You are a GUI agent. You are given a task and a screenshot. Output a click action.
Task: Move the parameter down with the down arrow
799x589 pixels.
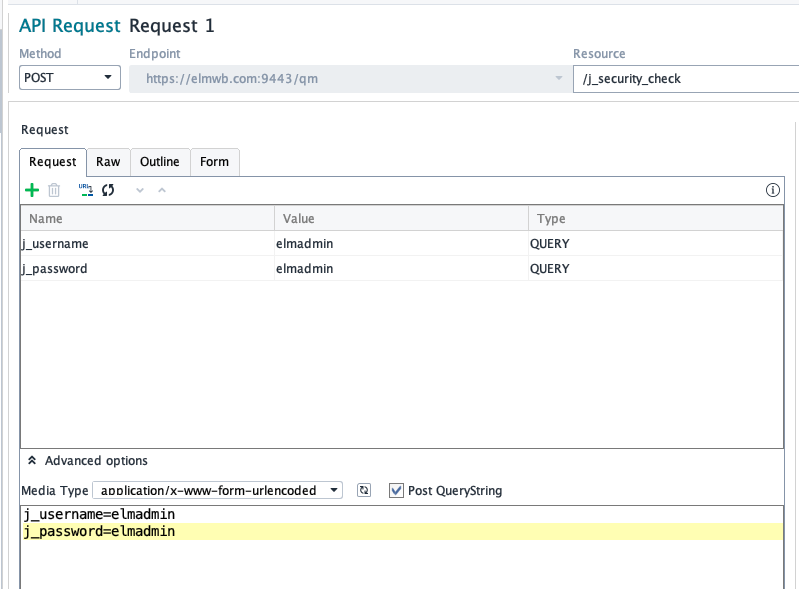pos(140,190)
